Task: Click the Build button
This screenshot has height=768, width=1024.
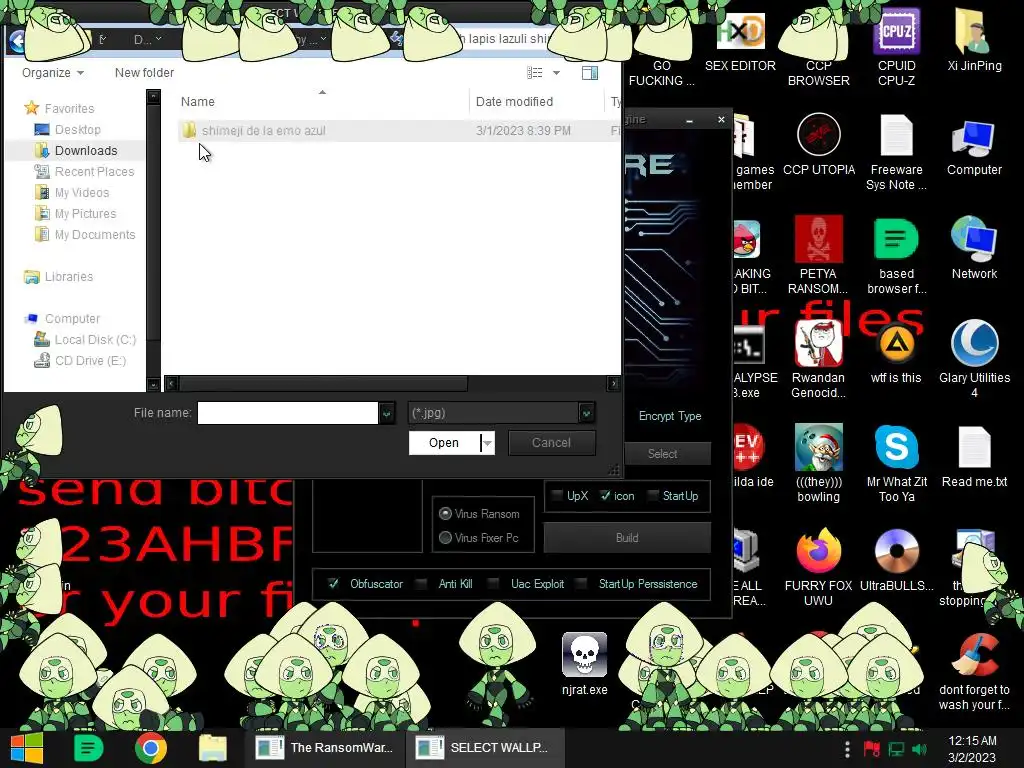Action: 627,537
